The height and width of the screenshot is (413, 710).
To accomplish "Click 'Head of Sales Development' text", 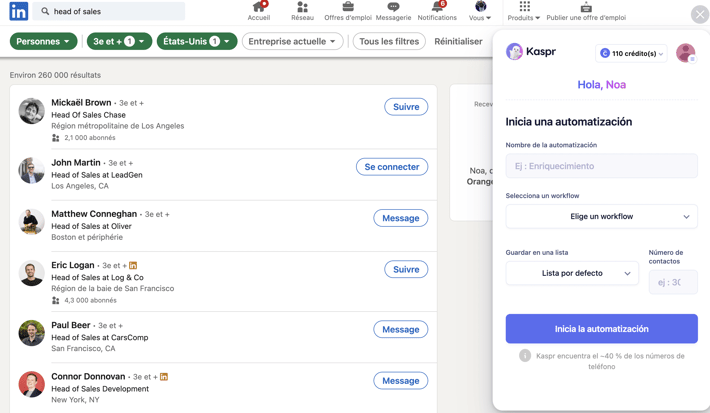I will 100,389.
